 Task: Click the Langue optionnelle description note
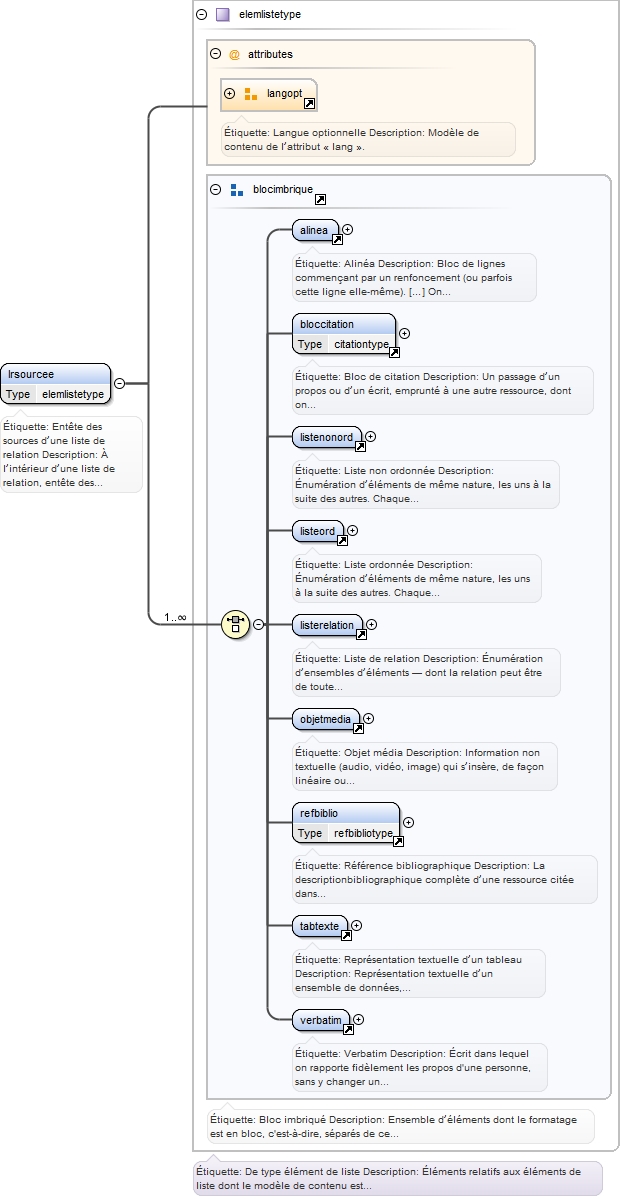pyautogui.click(x=369, y=139)
